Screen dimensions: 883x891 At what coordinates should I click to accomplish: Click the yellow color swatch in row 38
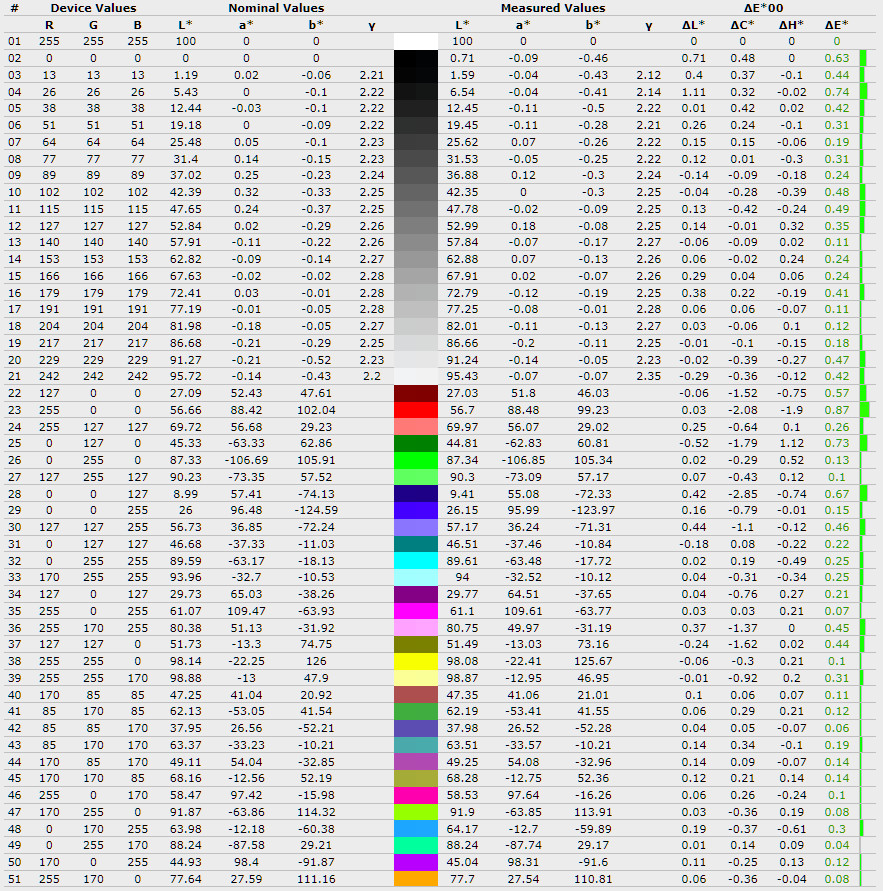coord(416,662)
